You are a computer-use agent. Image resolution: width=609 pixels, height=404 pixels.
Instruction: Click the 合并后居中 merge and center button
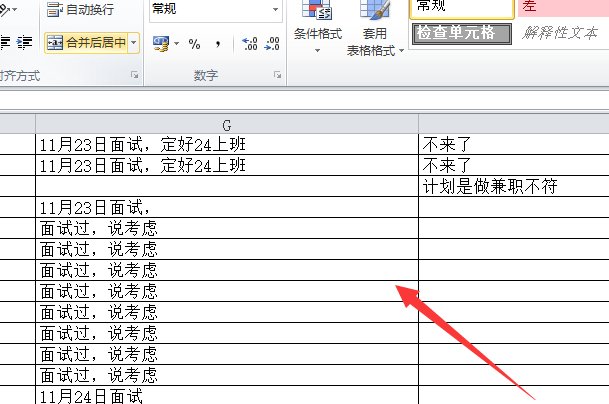click(x=86, y=42)
